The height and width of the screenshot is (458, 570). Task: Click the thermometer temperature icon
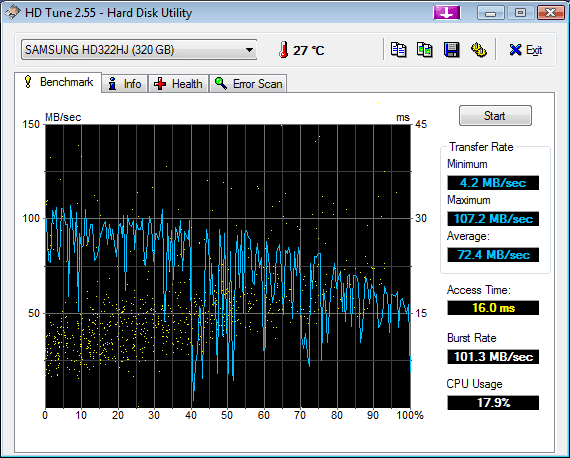[284, 50]
